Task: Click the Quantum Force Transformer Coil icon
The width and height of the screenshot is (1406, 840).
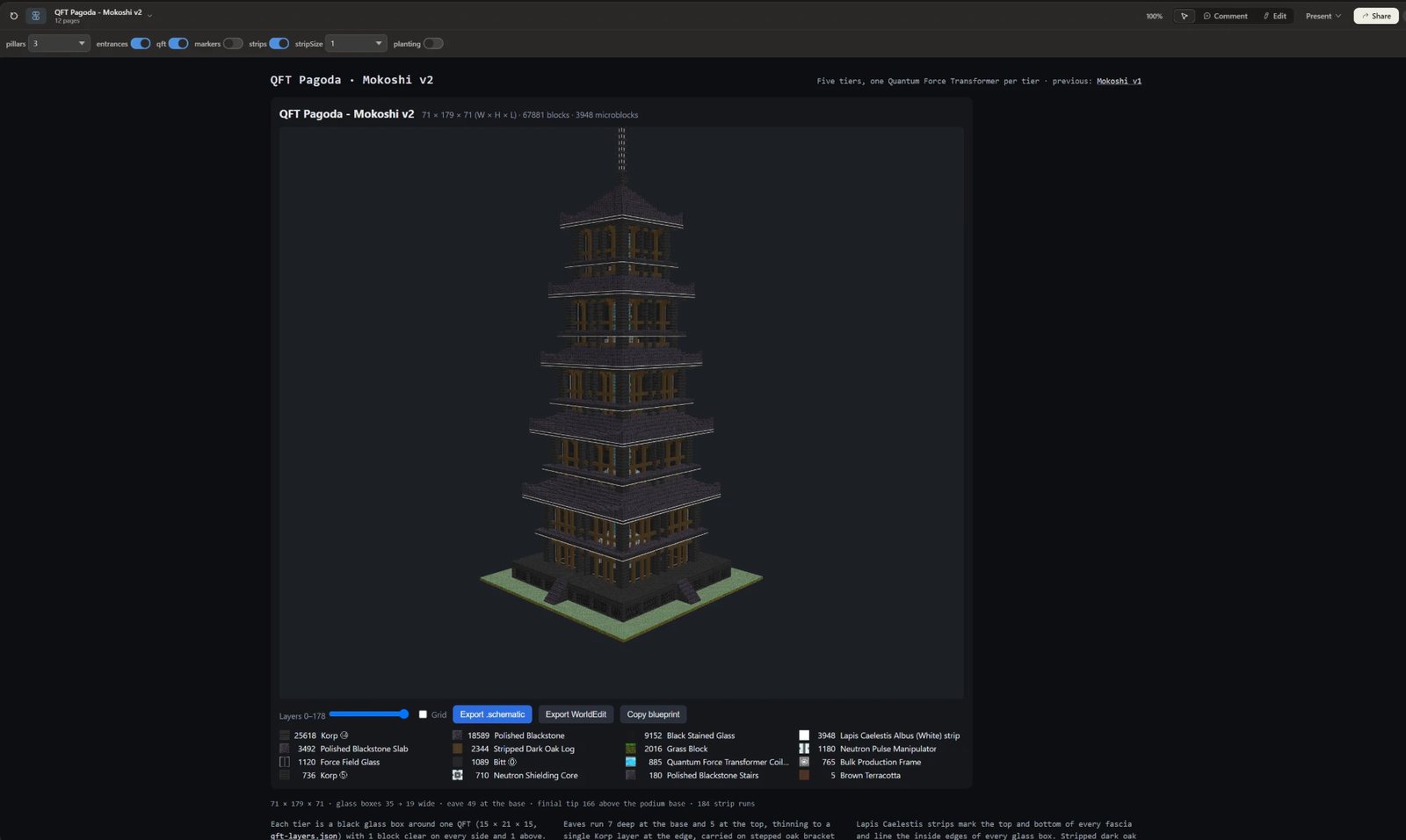Action: 630,762
